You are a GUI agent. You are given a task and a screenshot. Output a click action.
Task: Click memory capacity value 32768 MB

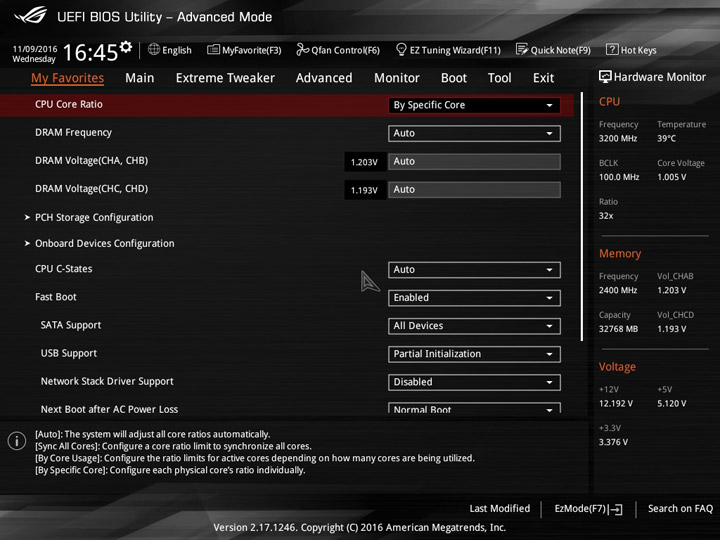point(619,329)
